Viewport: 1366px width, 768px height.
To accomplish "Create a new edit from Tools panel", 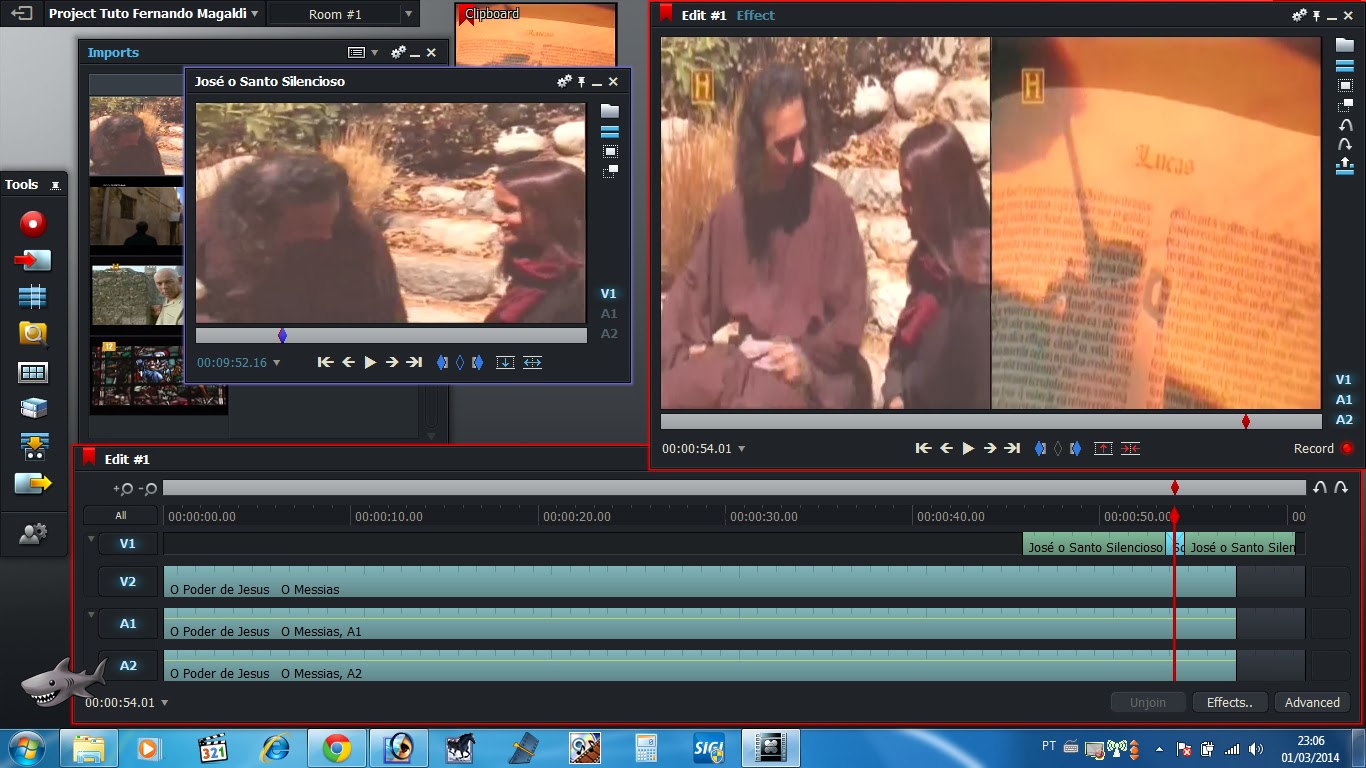I will point(33,297).
